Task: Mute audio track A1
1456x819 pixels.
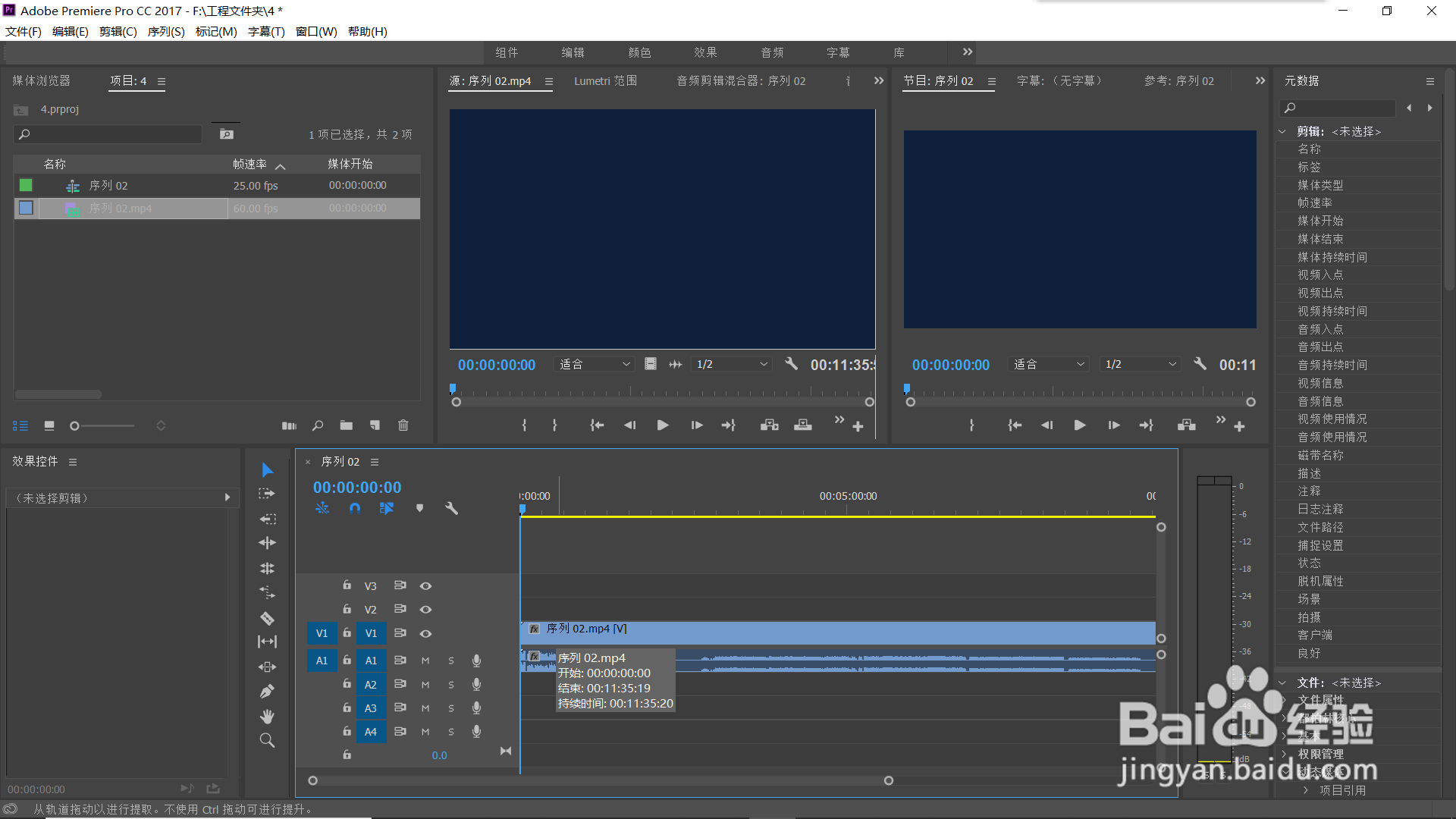Action: click(425, 661)
